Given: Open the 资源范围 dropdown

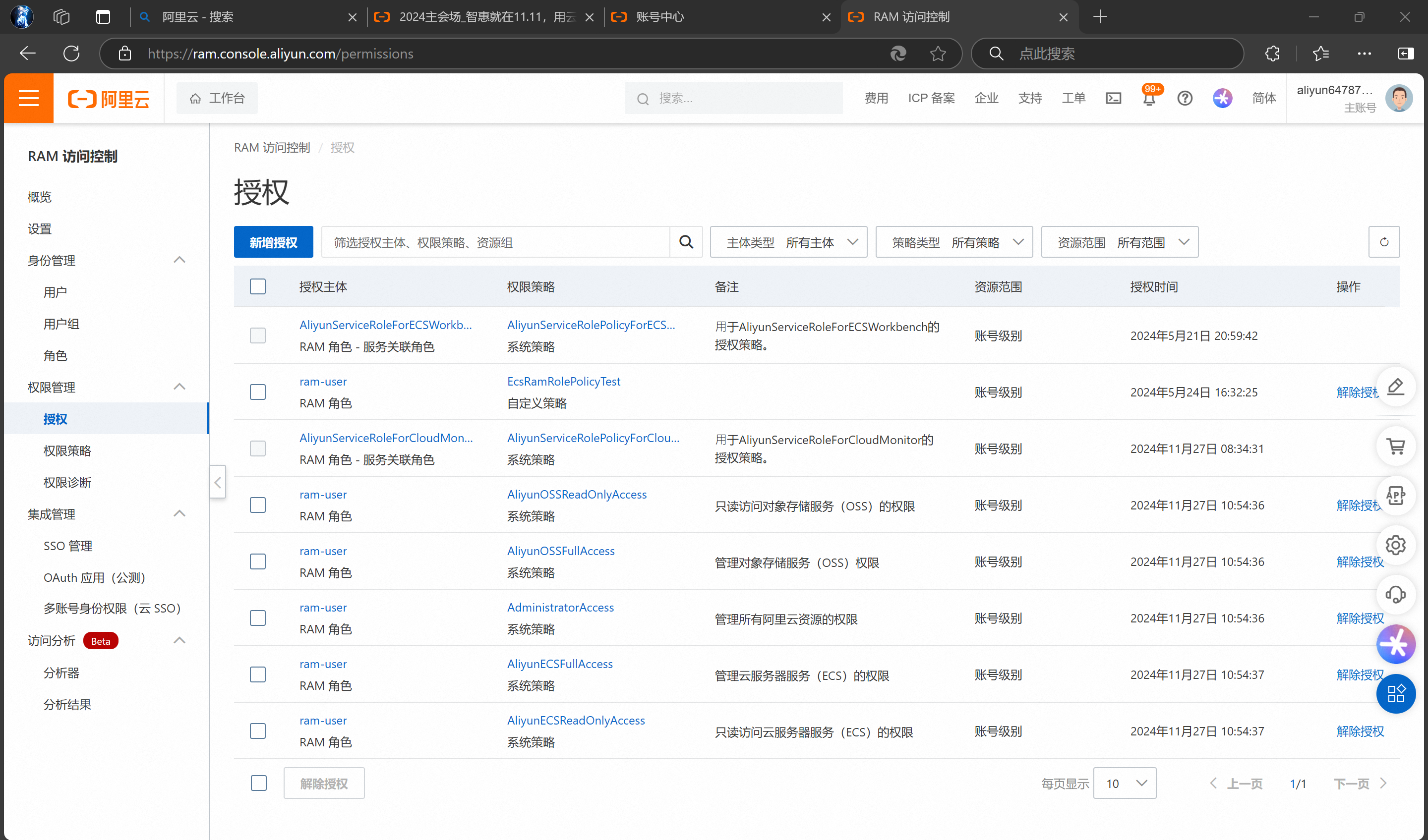Looking at the screenshot, I should tap(1119, 242).
